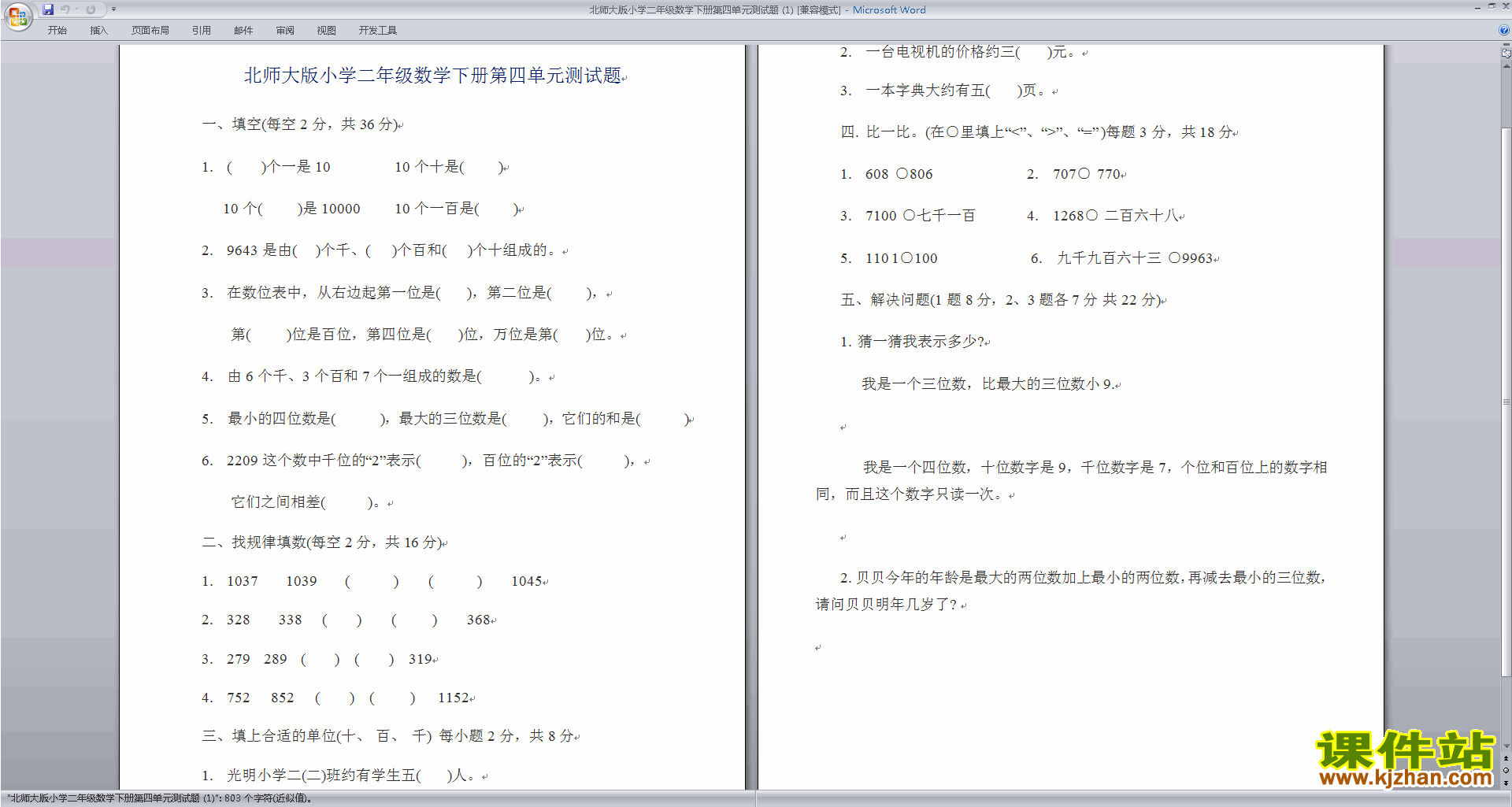Screen dimensions: 1512x807
Task: Click the Undo arrow in Quick Access Toolbar
Action: 65,9
